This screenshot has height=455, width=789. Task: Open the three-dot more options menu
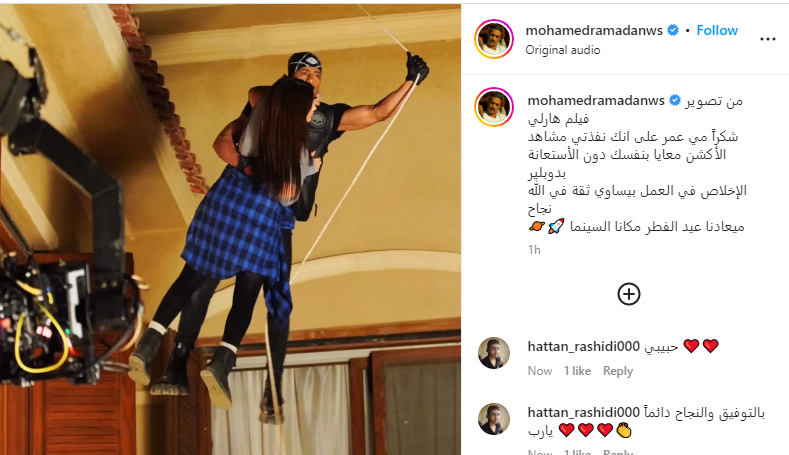(767, 39)
